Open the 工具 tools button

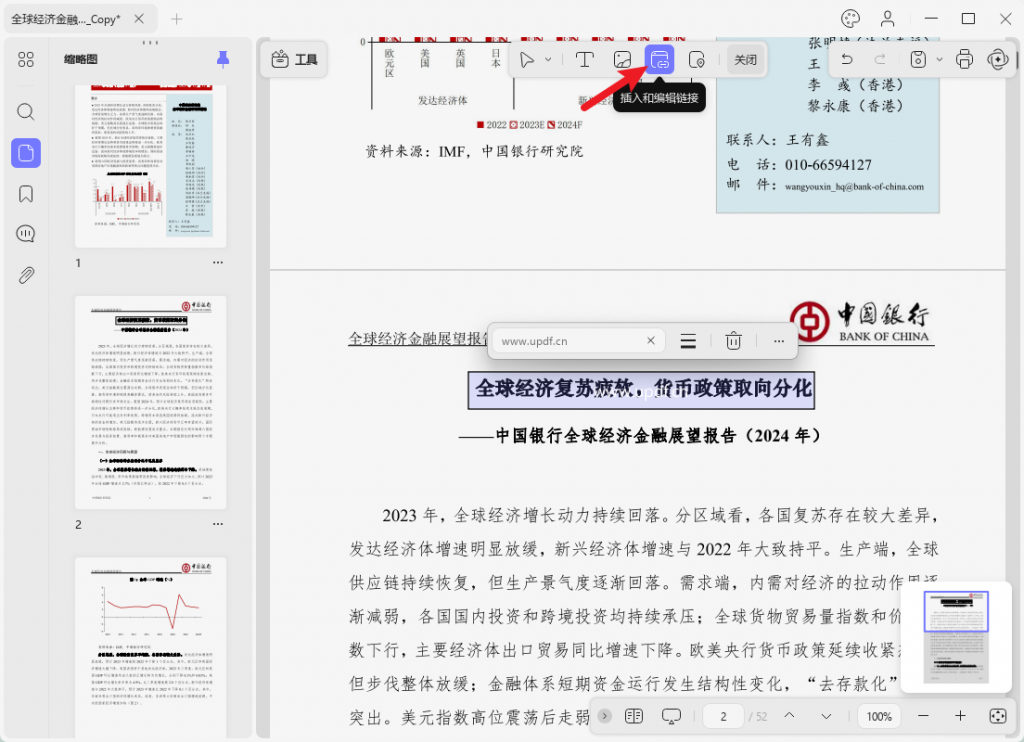(x=294, y=59)
